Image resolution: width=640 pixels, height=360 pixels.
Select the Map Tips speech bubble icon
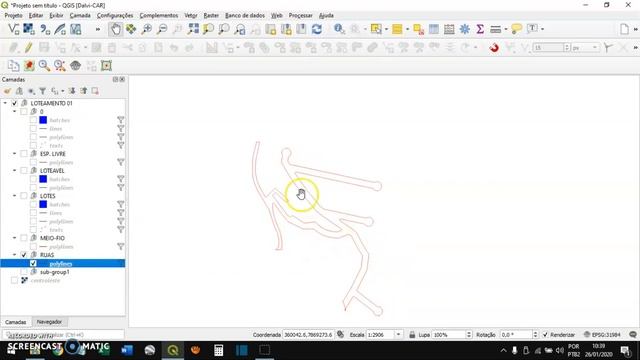[x=516, y=29]
